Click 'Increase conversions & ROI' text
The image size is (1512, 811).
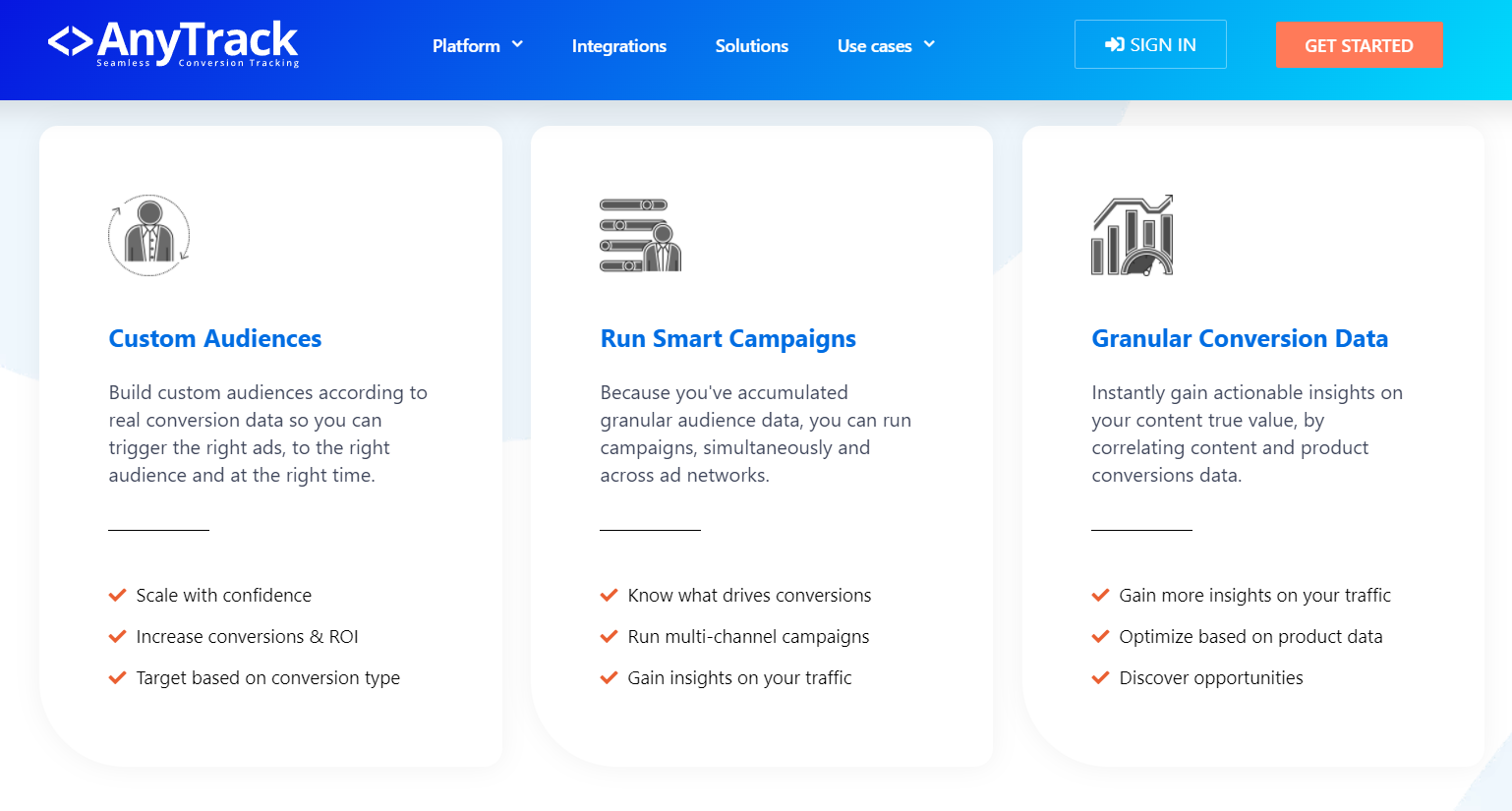(x=248, y=636)
